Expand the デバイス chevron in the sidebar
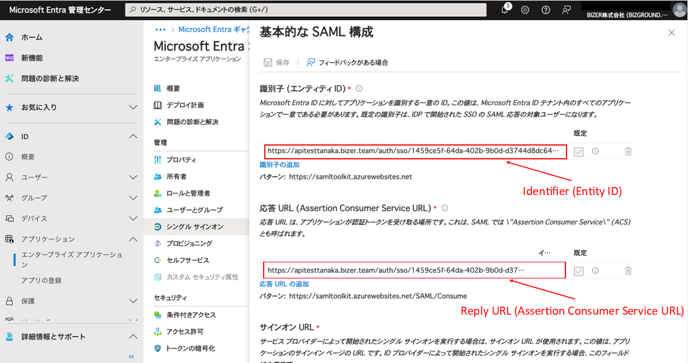The height and width of the screenshot is (363, 688). [x=133, y=219]
